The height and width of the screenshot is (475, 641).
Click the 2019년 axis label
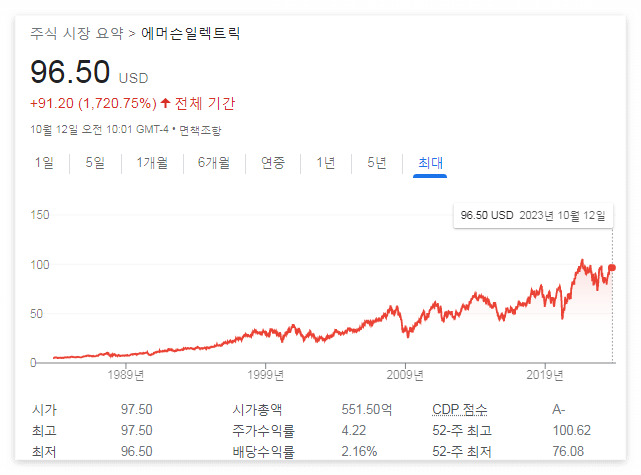[x=545, y=374]
